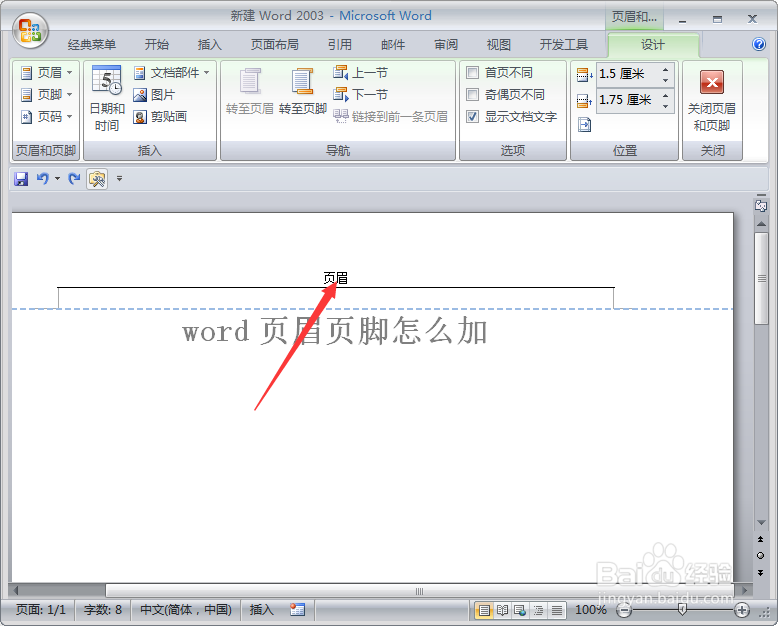Click the Office button logo
The height and width of the screenshot is (626, 778).
pos(30,30)
